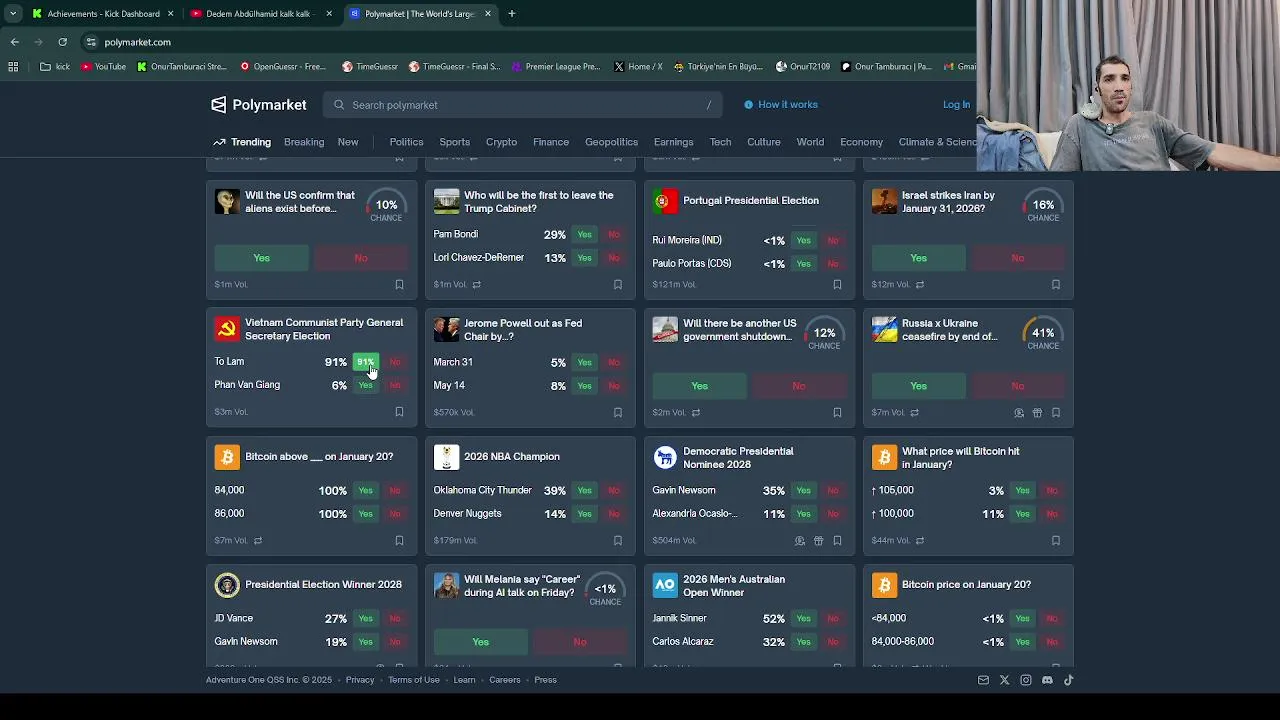Bookmark the Bitcoin above on January 20 market
The width and height of the screenshot is (1280, 720).
399,540
